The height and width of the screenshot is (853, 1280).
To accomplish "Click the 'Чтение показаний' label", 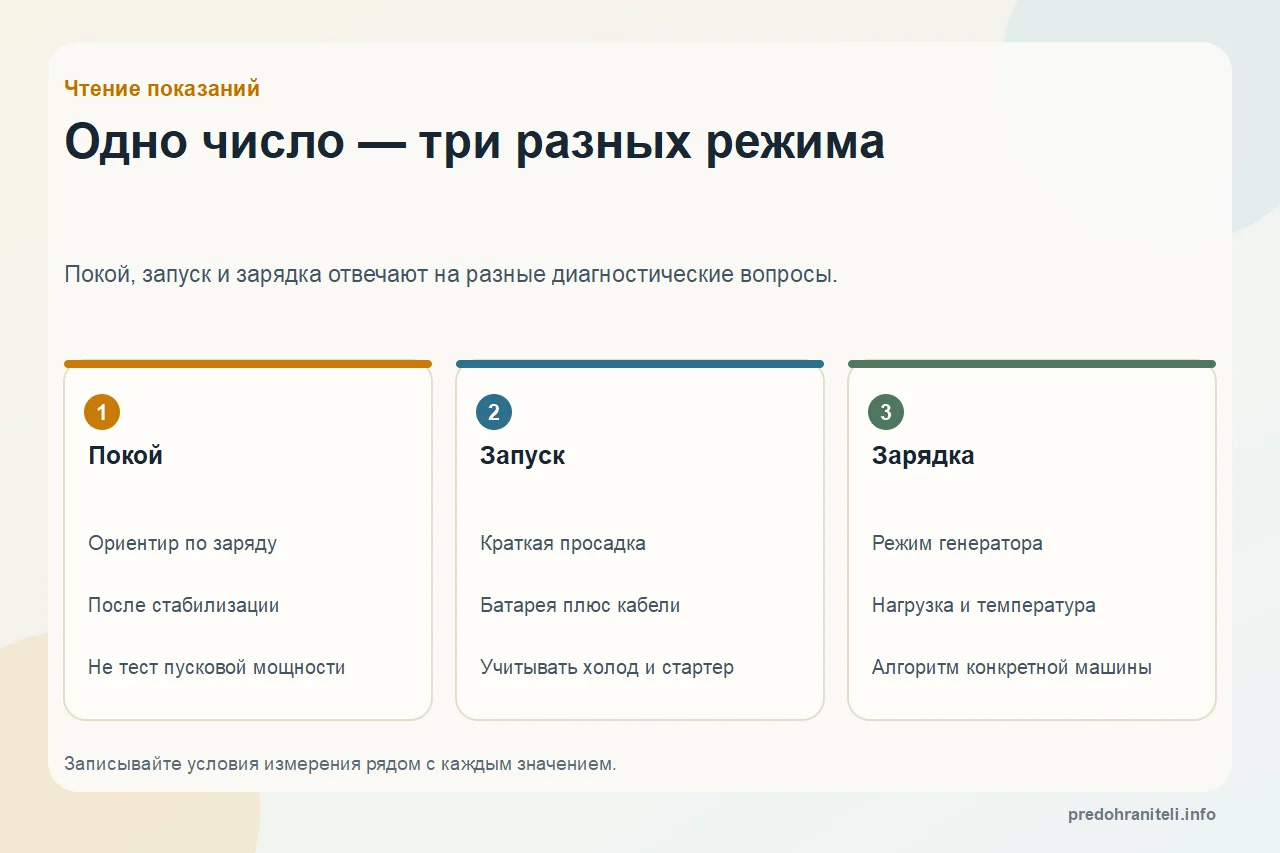I will pyautogui.click(x=162, y=88).
